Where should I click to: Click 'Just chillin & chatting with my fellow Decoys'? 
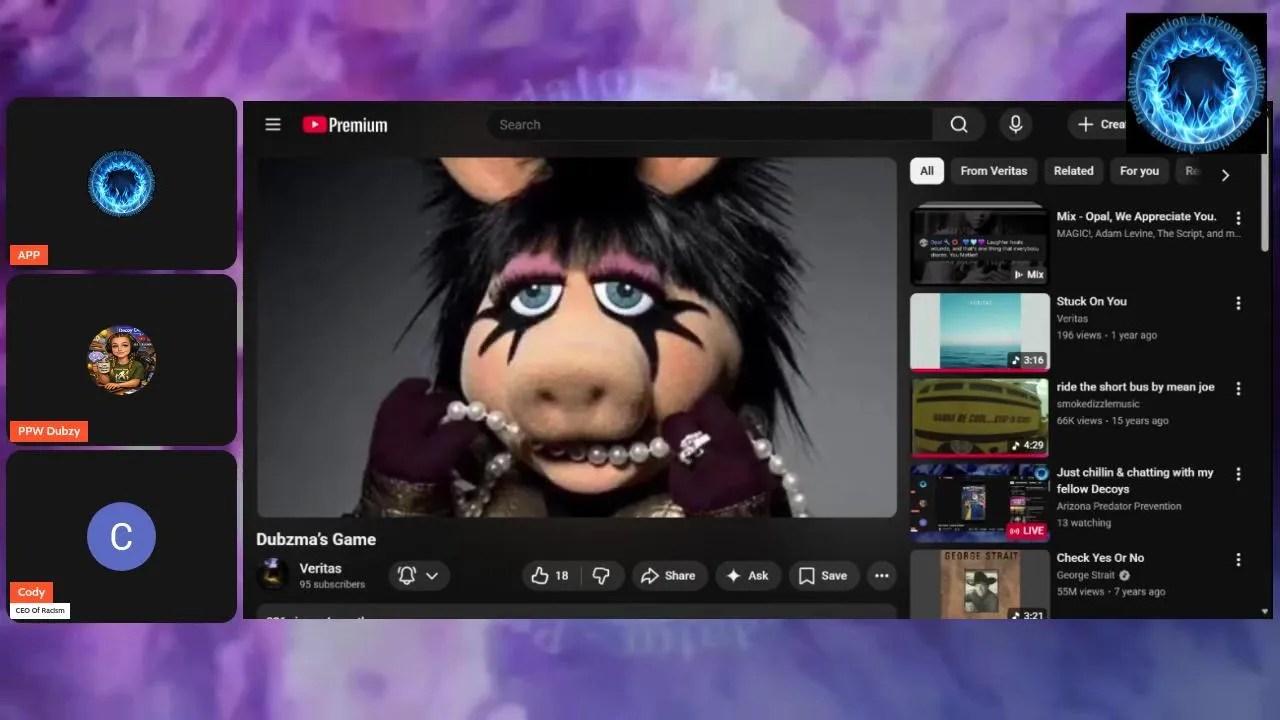(x=1135, y=481)
